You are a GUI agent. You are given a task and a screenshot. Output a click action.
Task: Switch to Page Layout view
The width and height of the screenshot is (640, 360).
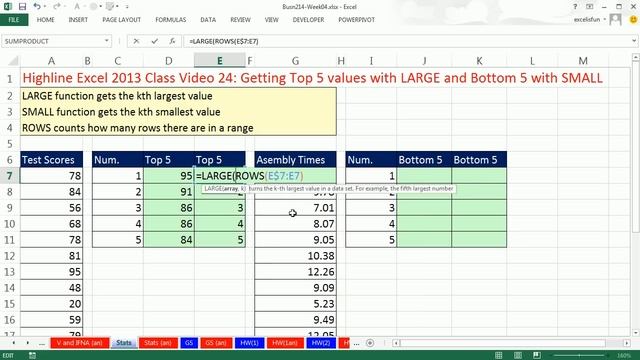point(518,356)
